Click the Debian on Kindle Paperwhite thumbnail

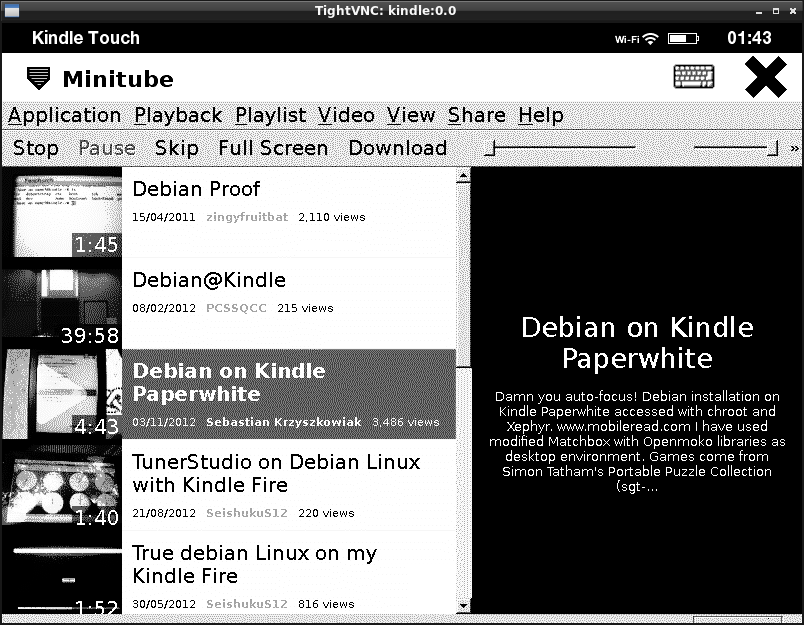(x=62, y=394)
